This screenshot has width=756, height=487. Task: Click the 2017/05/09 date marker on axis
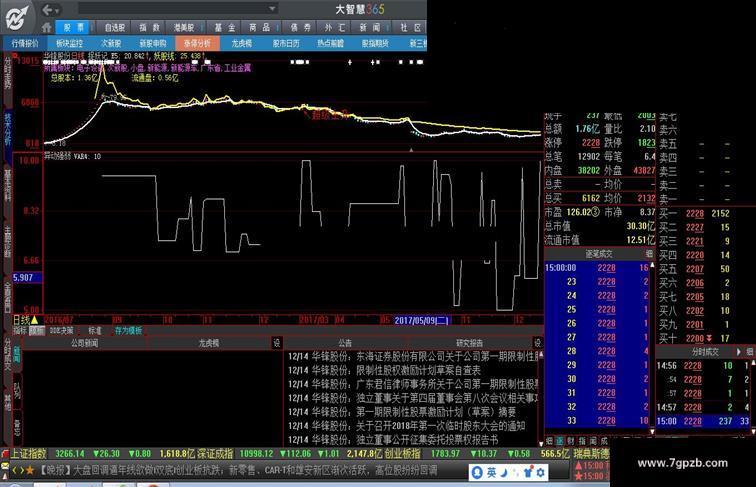(422, 321)
